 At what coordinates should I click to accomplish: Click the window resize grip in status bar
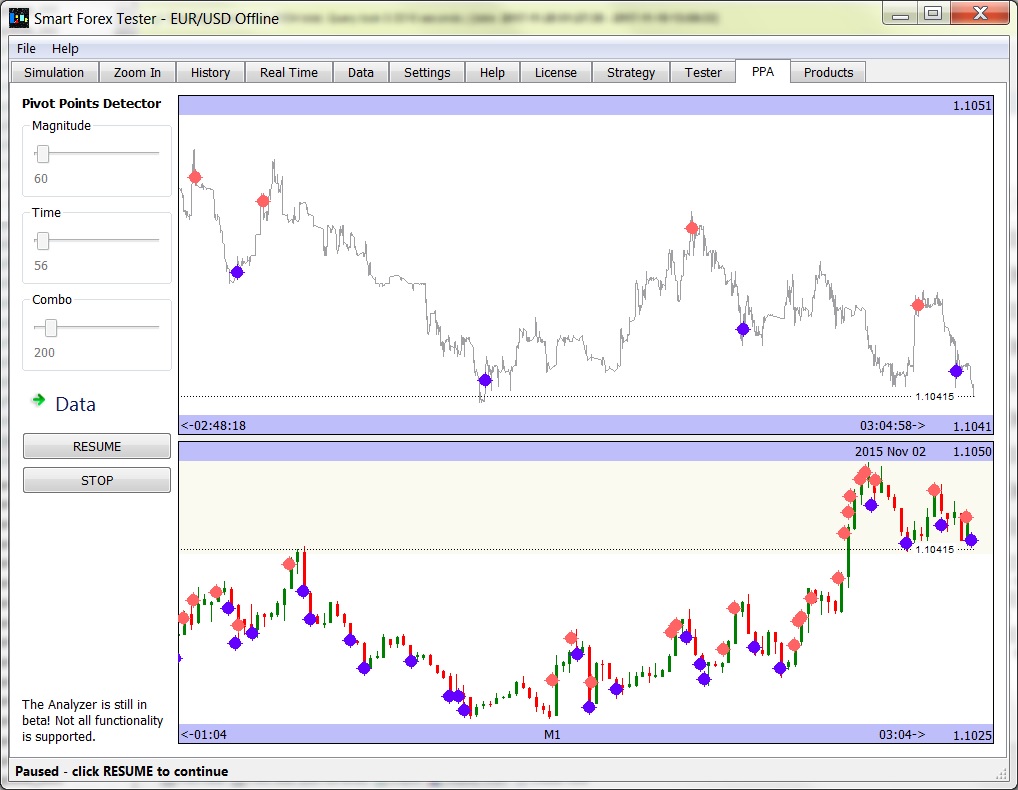click(1000, 772)
